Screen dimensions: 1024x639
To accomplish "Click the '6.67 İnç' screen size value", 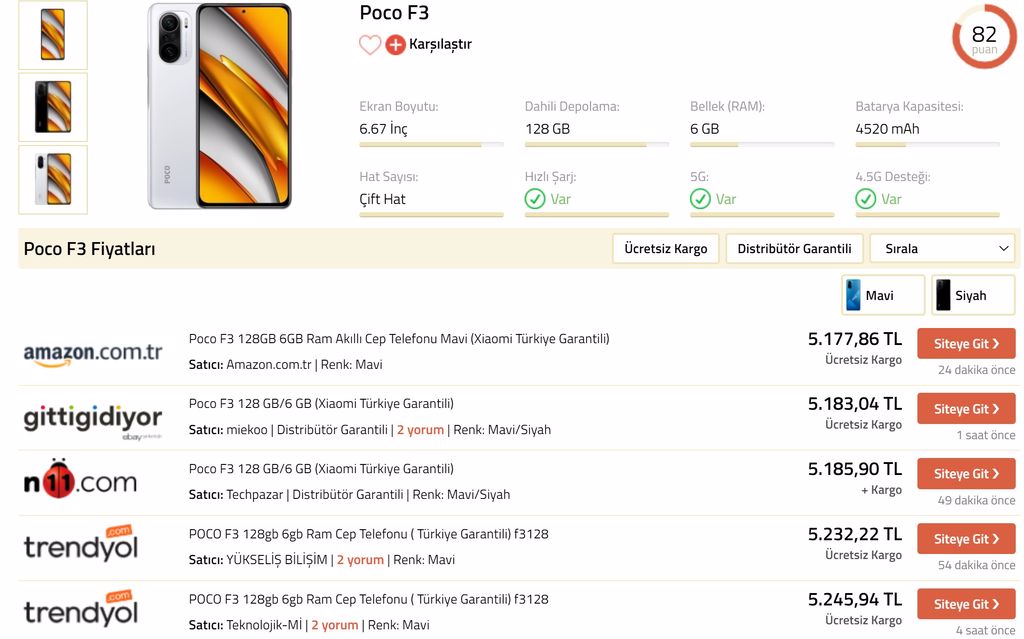I will [x=383, y=129].
